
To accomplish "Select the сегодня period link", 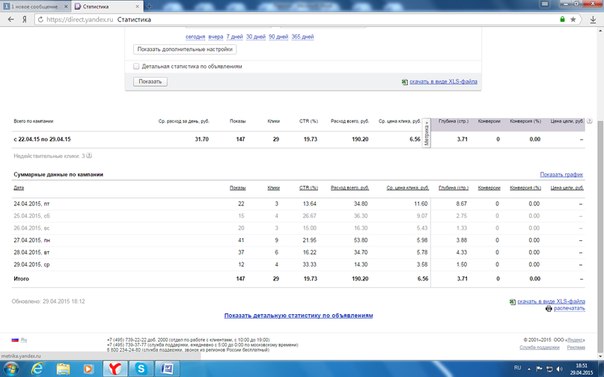I will [195, 37].
